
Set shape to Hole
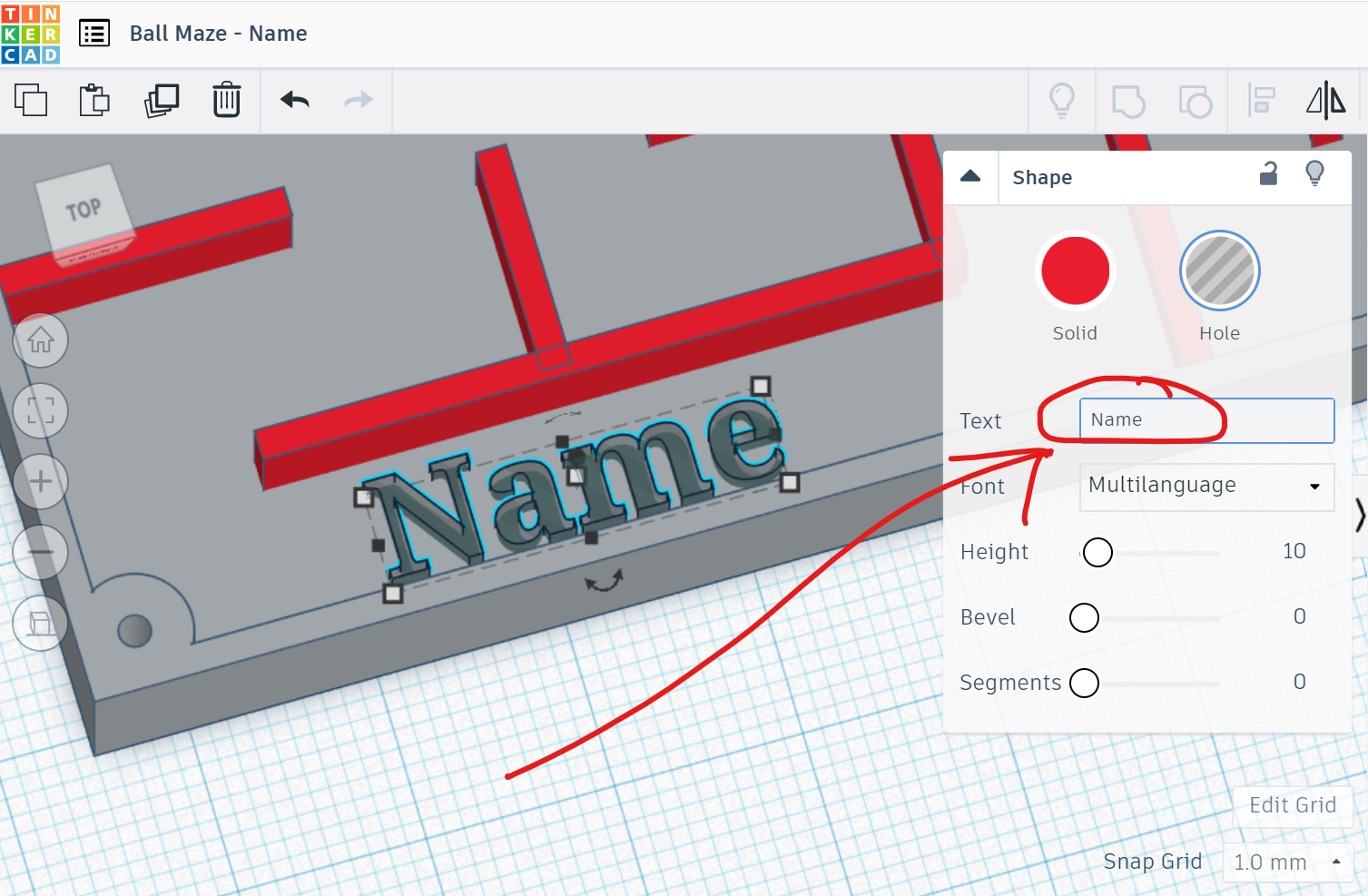point(1220,271)
